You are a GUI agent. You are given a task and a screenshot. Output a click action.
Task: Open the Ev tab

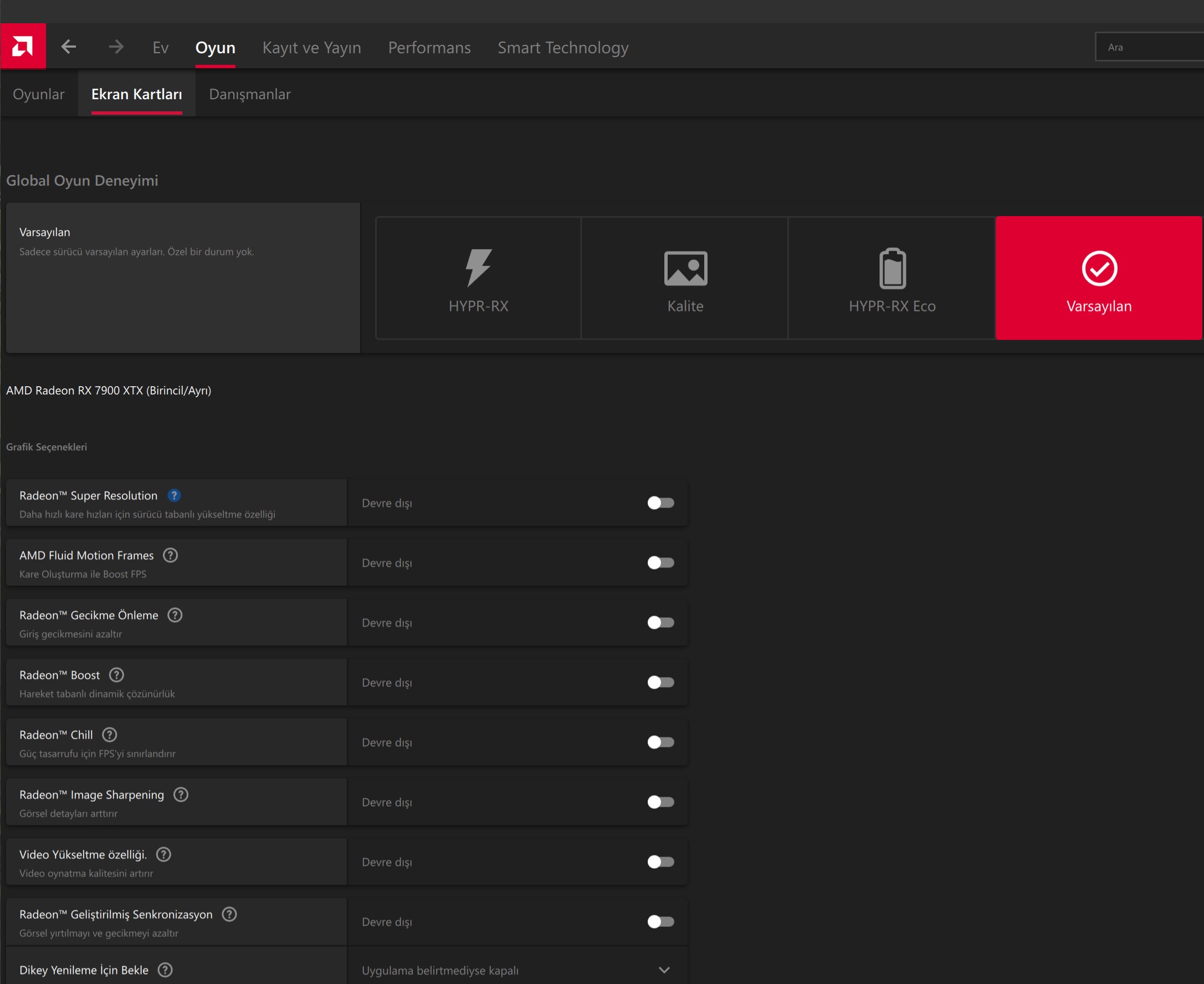pos(161,48)
